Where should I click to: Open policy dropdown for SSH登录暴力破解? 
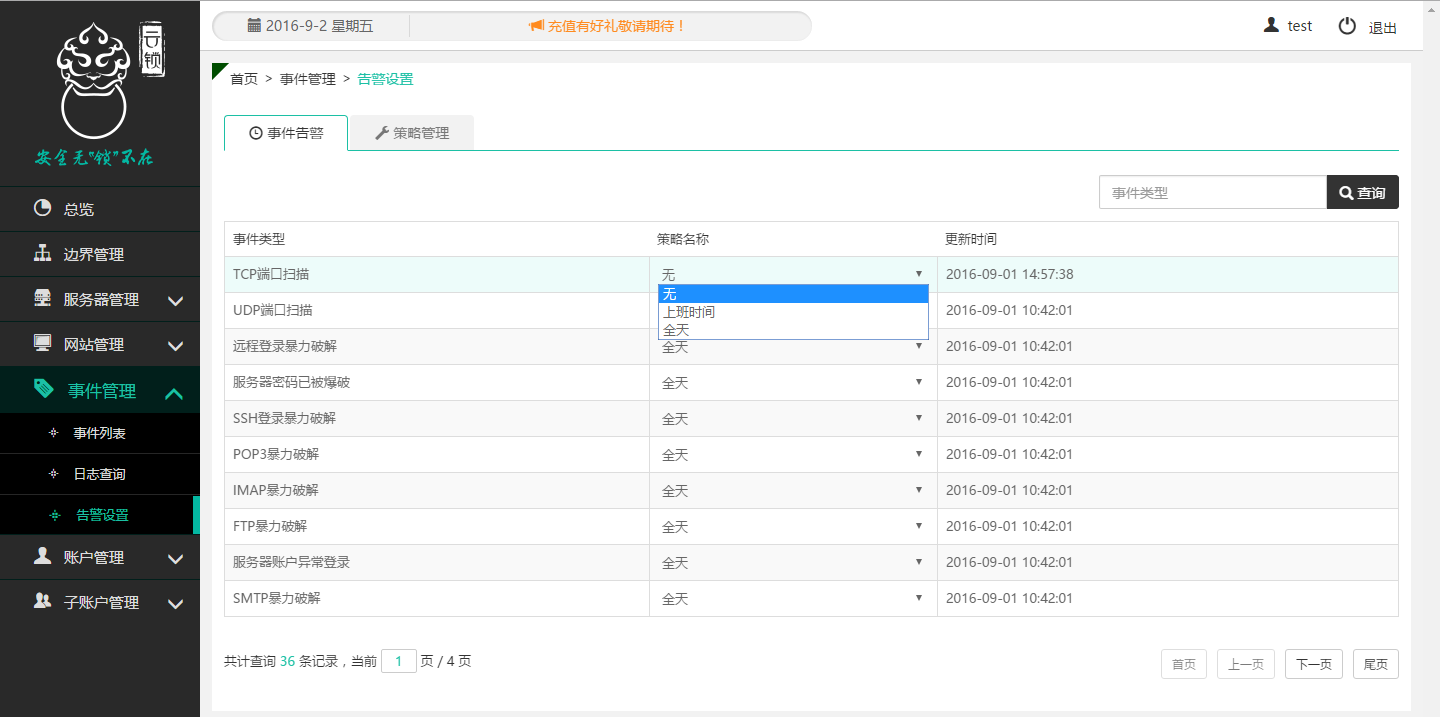[793, 418]
